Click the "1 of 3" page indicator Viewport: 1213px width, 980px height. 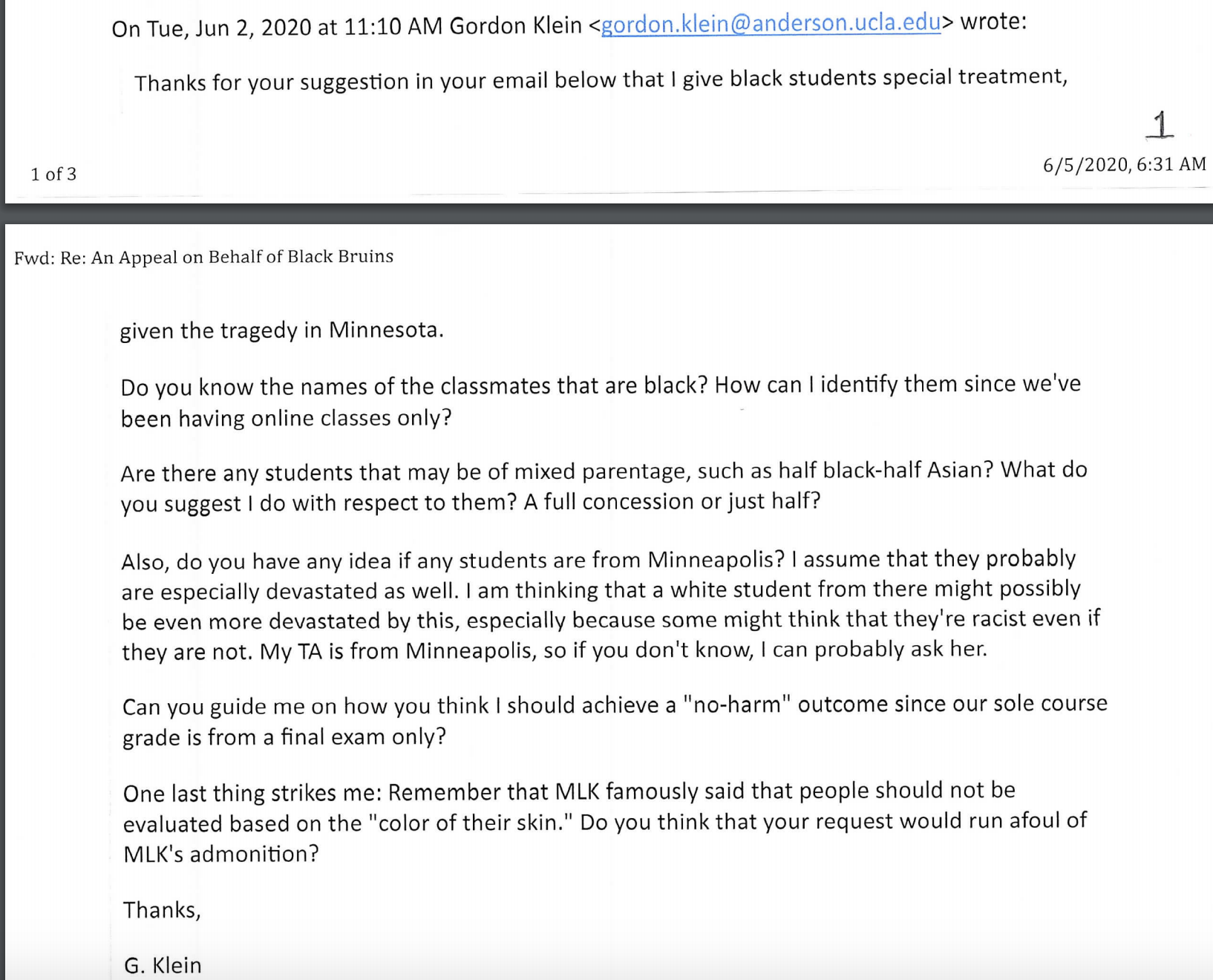53,174
